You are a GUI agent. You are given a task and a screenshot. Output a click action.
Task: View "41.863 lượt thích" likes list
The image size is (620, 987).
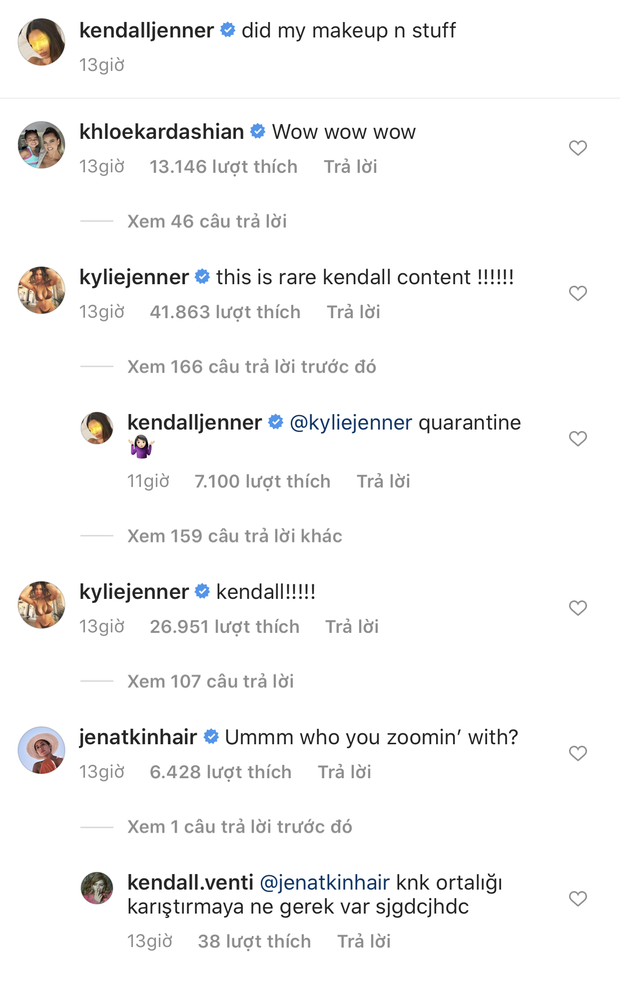[x=224, y=312]
